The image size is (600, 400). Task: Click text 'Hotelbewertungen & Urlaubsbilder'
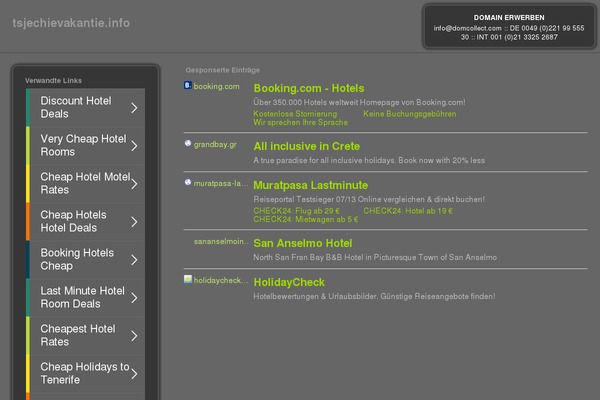point(313,296)
